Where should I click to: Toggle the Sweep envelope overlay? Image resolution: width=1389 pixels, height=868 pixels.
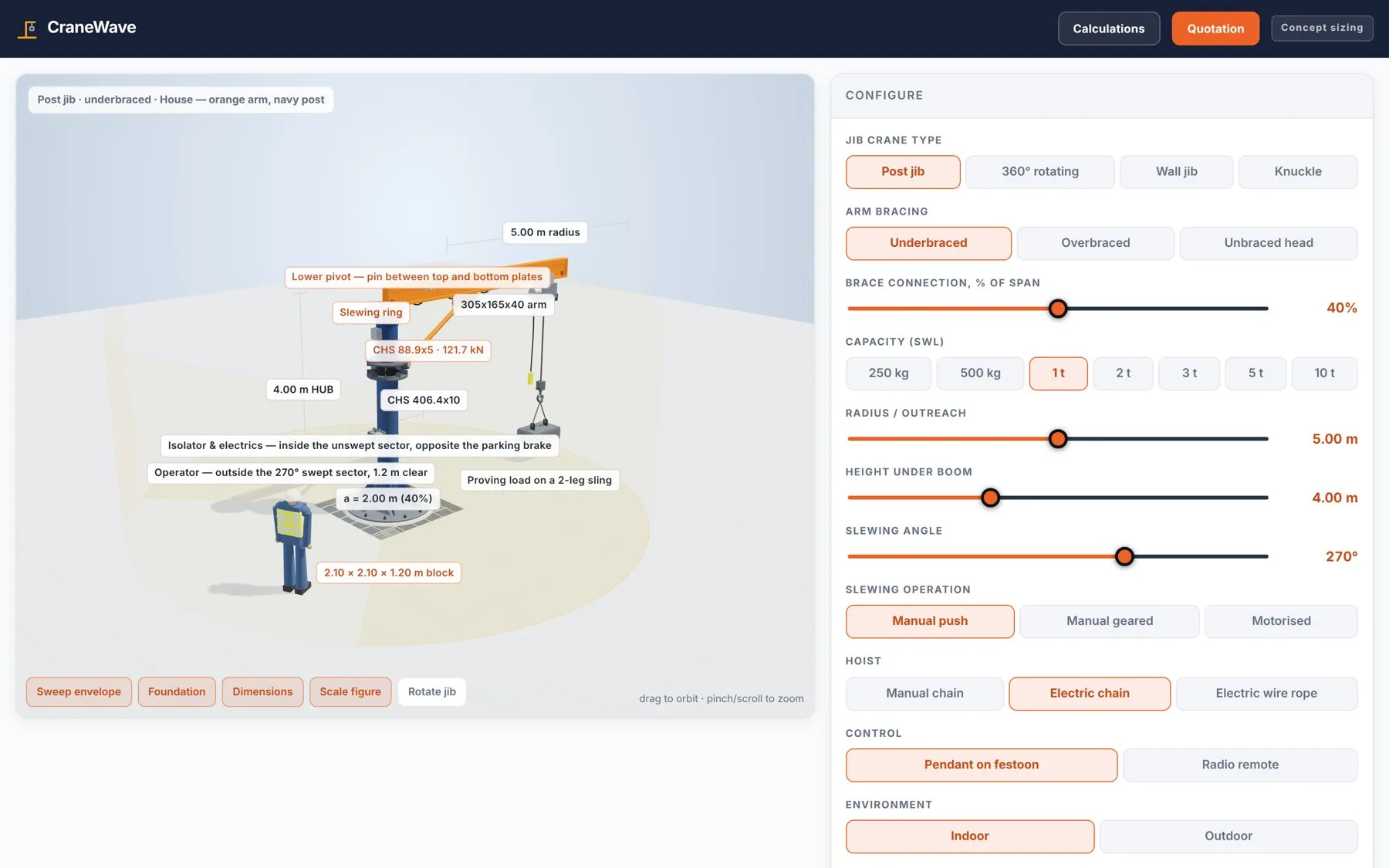click(79, 692)
